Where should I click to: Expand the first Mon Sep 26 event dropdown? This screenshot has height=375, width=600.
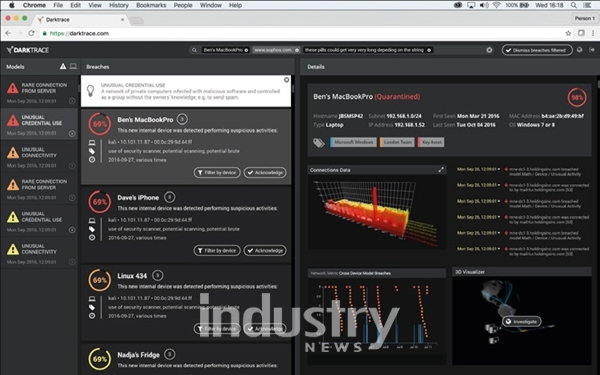click(499, 169)
